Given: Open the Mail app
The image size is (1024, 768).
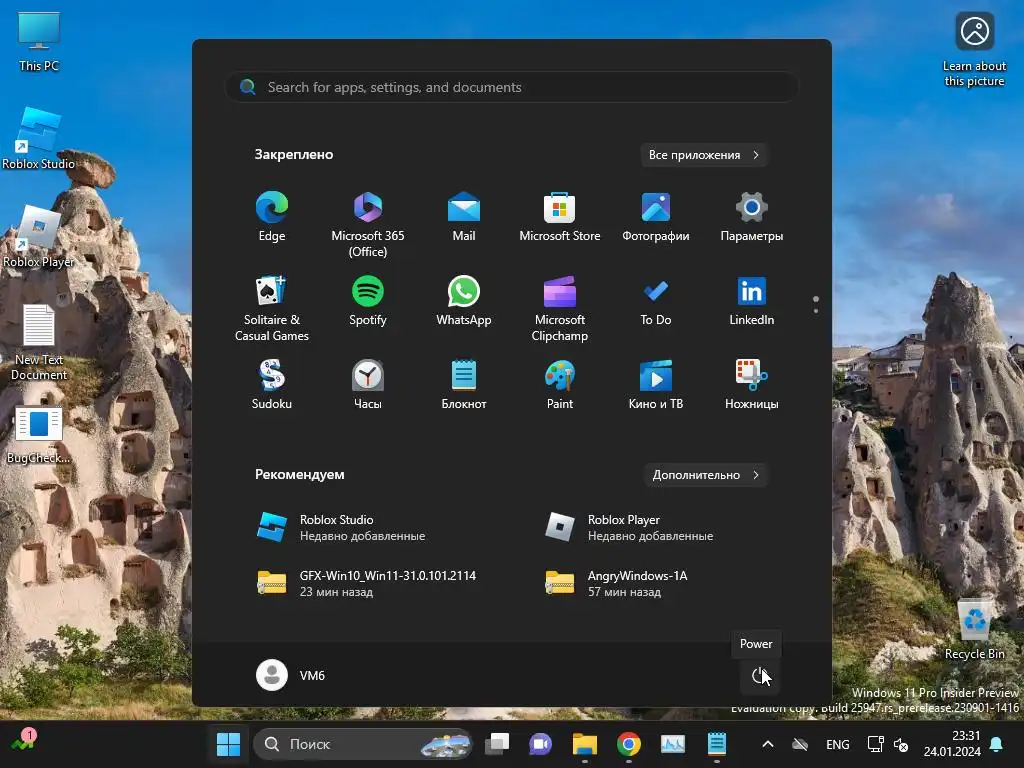Looking at the screenshot, I should pos(464,217).
